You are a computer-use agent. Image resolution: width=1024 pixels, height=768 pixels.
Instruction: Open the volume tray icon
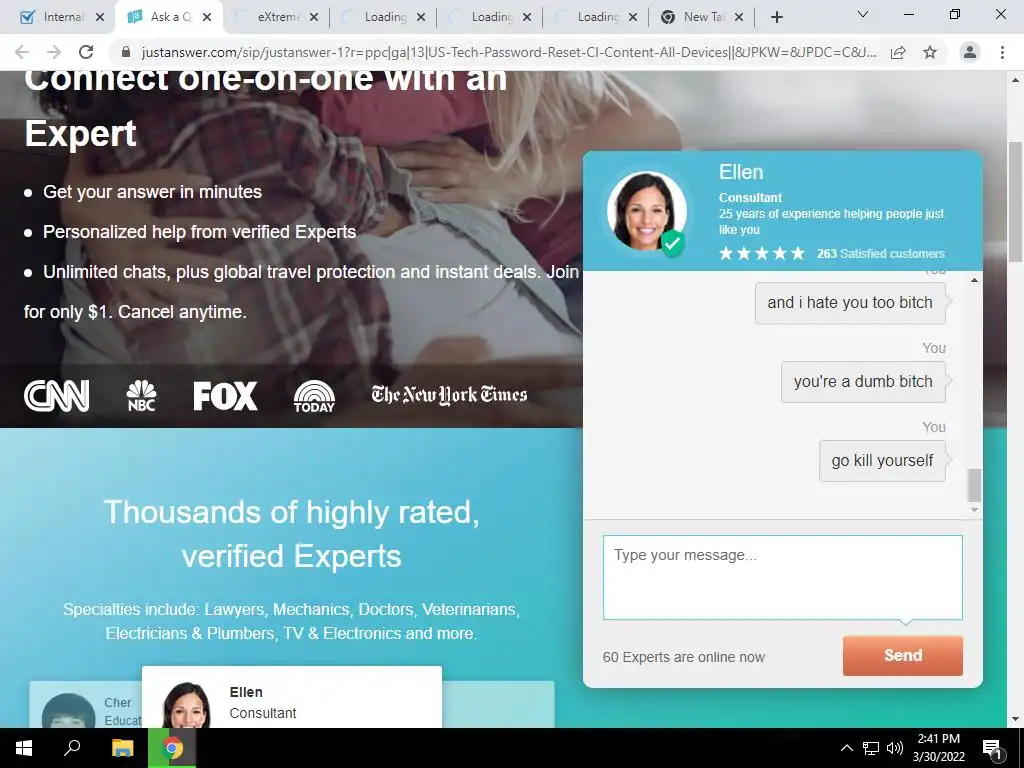[x=895, y=748]
